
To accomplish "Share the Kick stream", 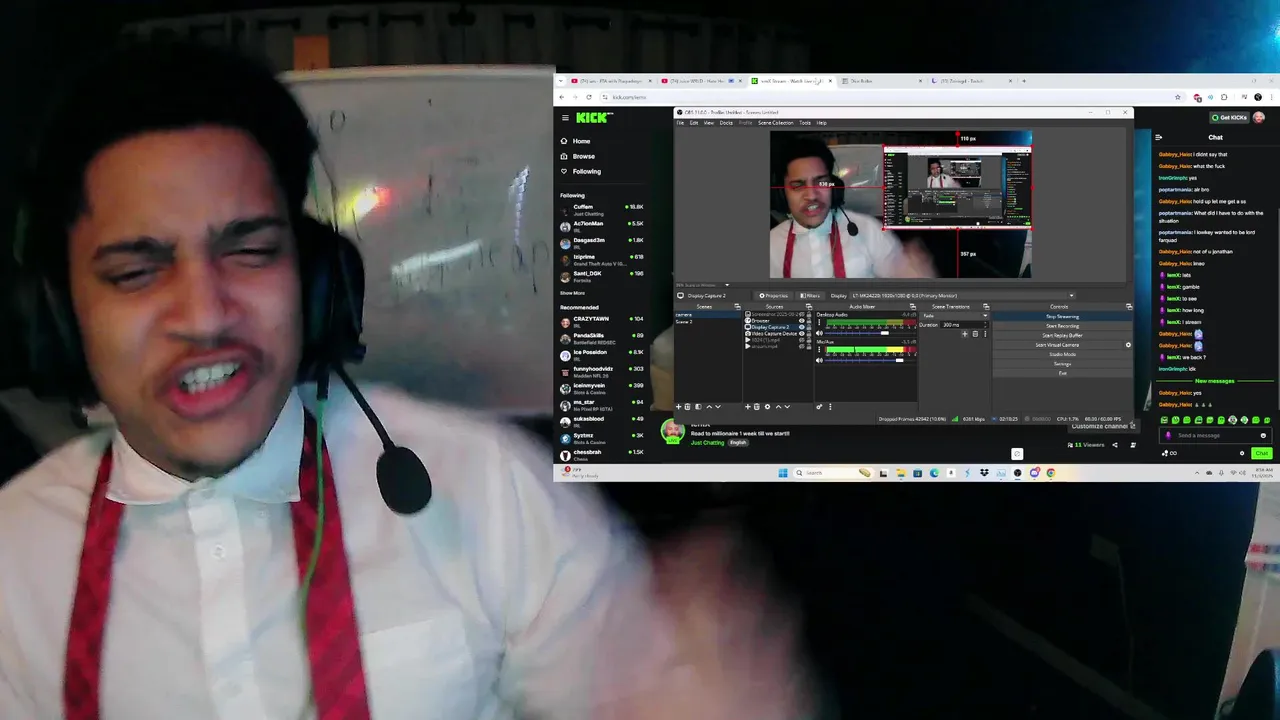I will tap(1115, 445).
